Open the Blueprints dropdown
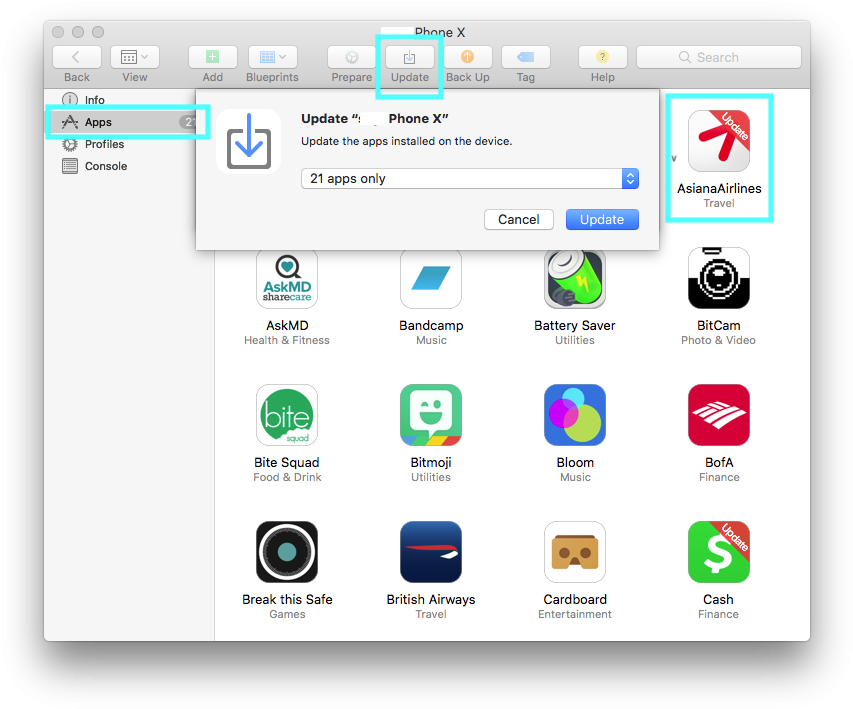 [273, 57]
